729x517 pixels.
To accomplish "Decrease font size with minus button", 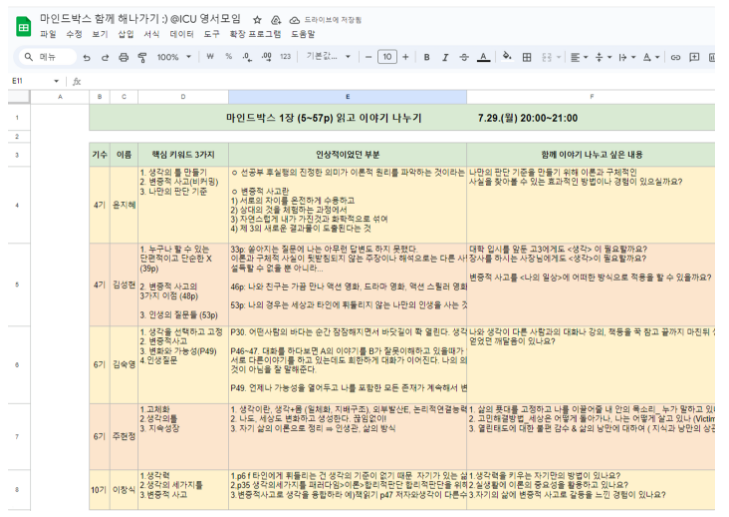I will tap(369, 57).
